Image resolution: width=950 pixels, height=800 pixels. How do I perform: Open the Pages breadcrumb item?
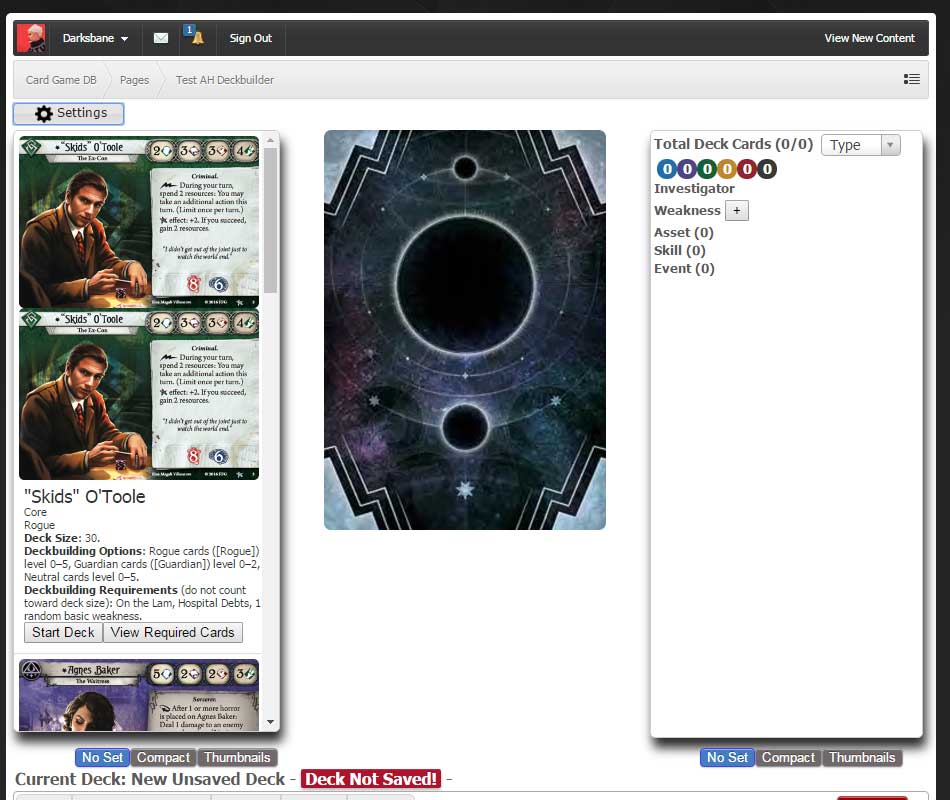[134, 80]
